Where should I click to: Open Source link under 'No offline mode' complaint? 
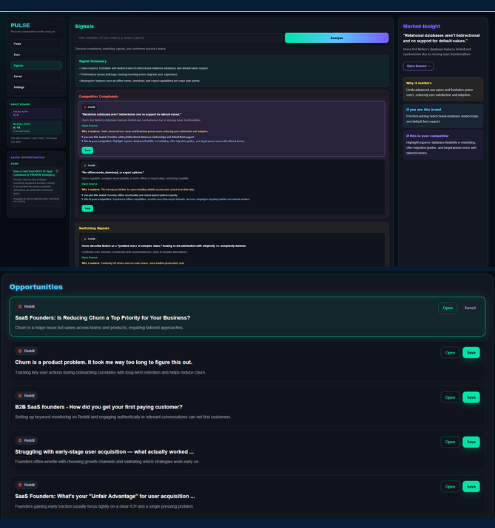point(90,184)
